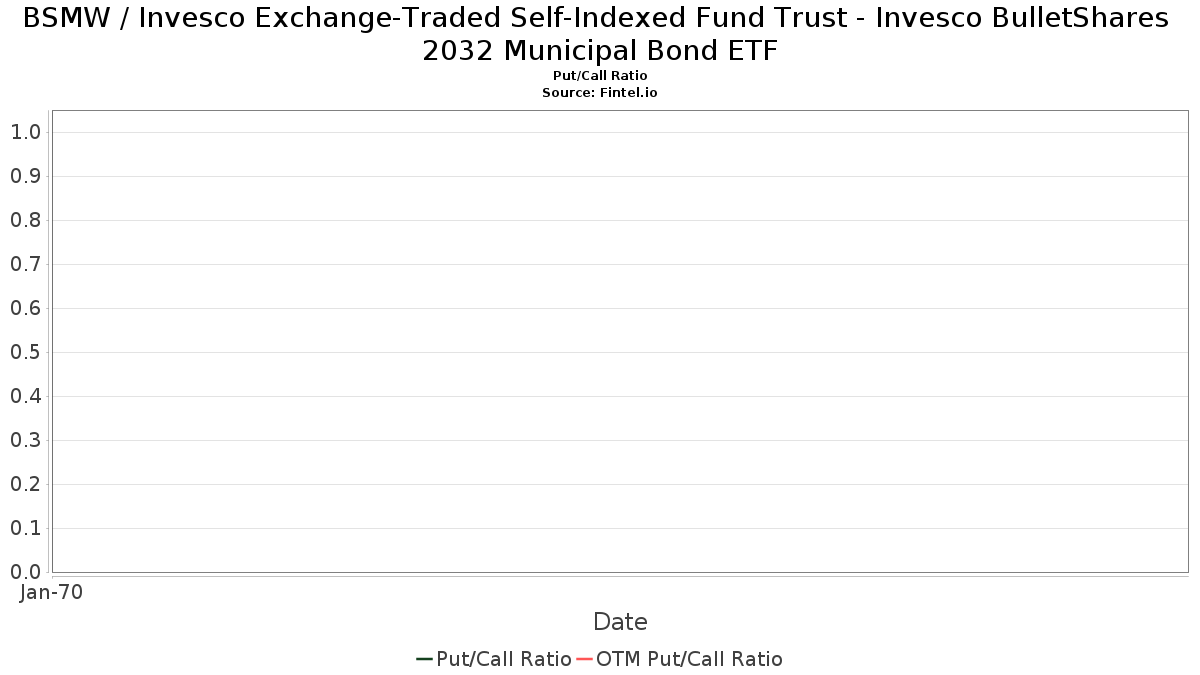Click the red OTM Put/Call Ratio swatch
Image resolution: width=1200 pixels, height=675 pixels.
(584, 659)
